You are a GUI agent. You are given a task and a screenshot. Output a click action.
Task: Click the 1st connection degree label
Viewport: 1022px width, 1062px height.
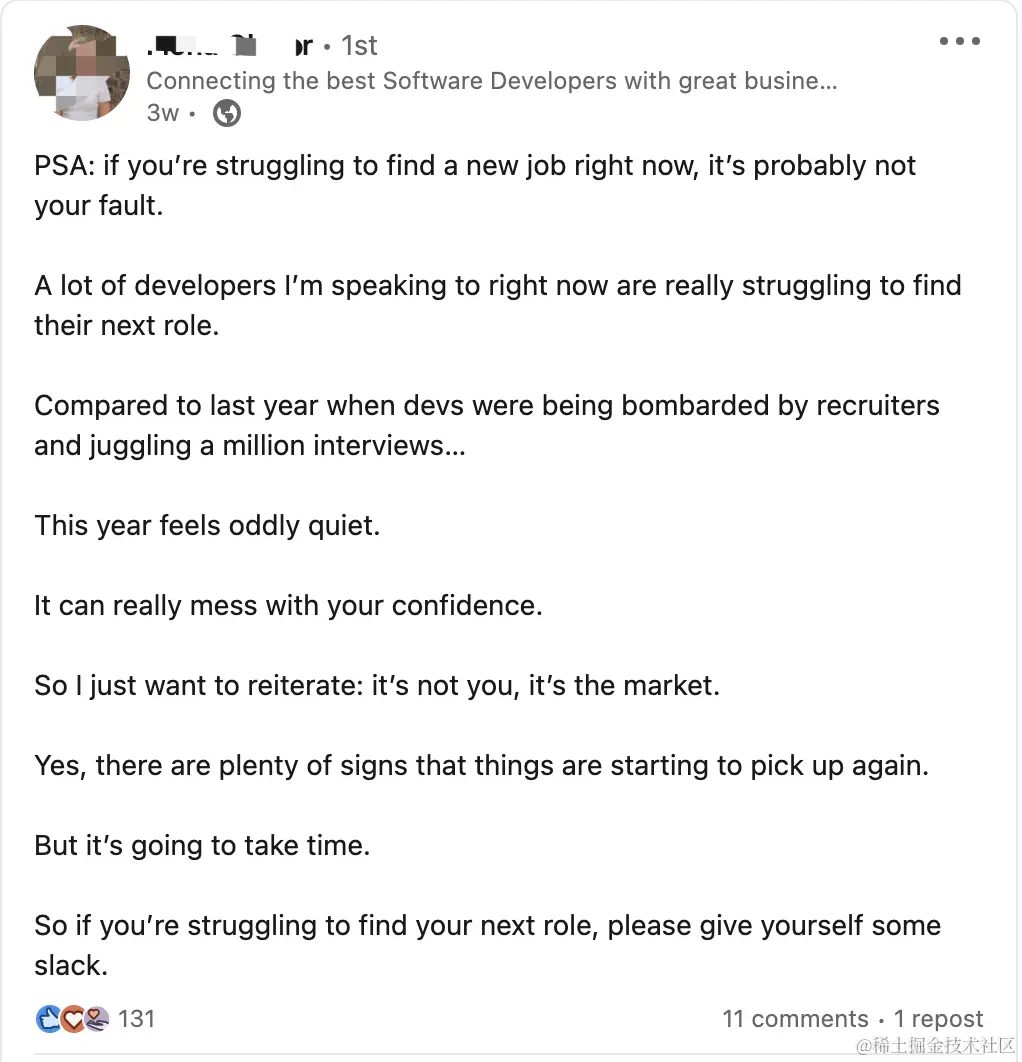pyautogui.click(x=359, y=45)
